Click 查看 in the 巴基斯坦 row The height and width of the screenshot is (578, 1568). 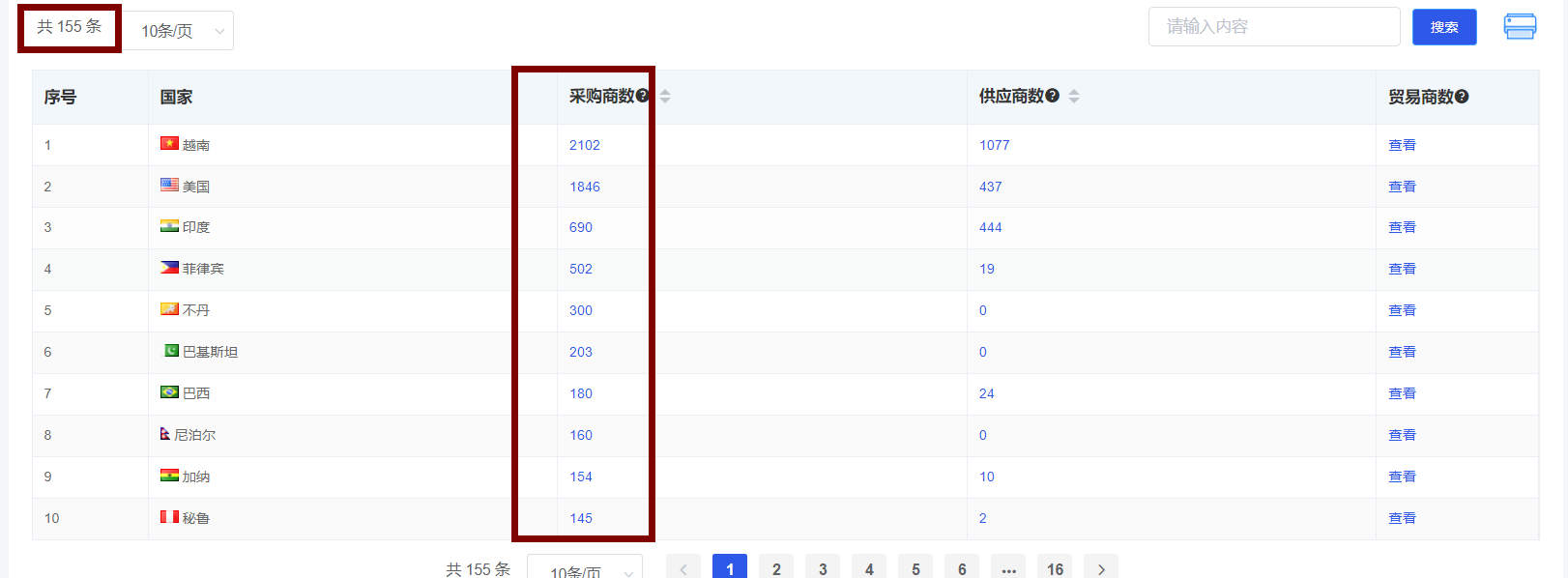[x=1402, y=352]
